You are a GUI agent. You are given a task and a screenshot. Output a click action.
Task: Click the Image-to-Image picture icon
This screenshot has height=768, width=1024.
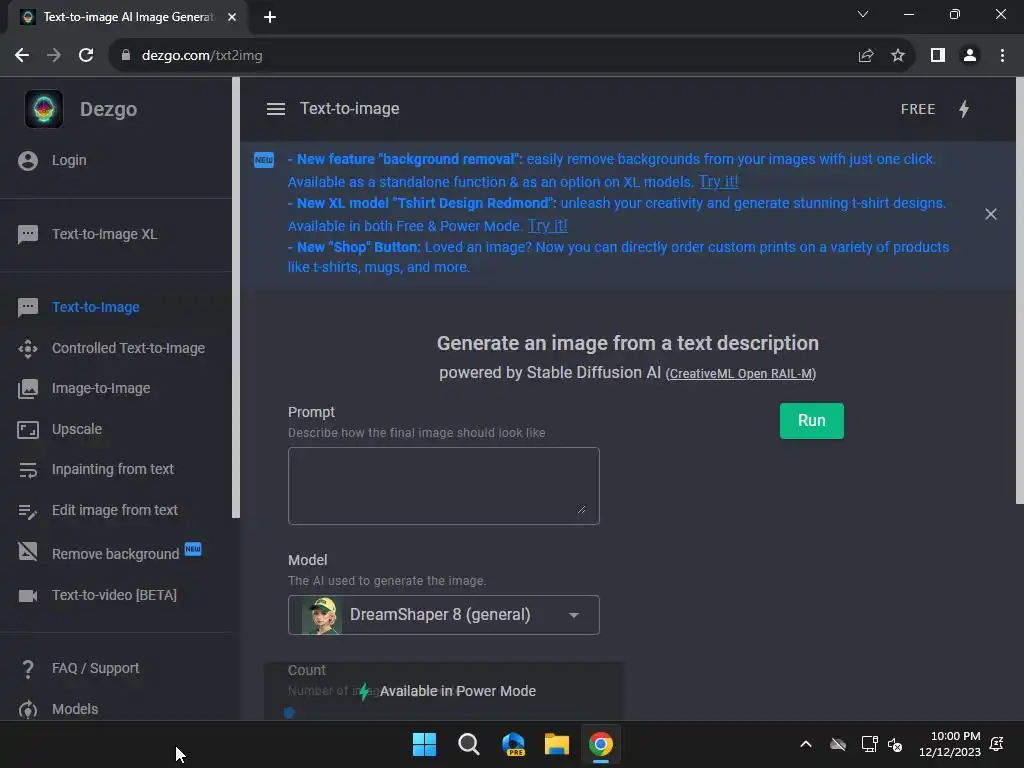pos(28,389)
